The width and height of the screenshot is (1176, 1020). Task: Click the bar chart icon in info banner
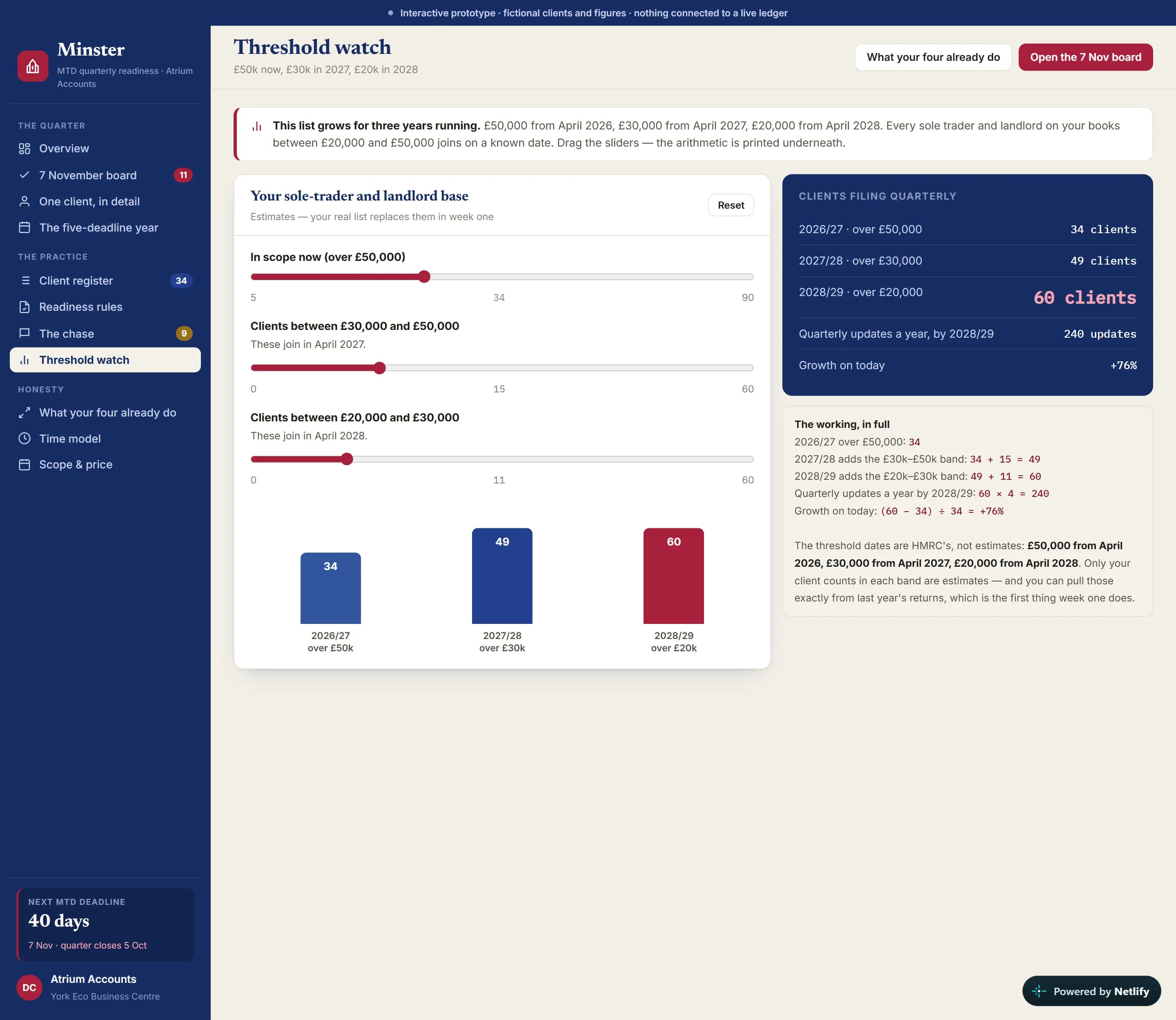[257, 126]
